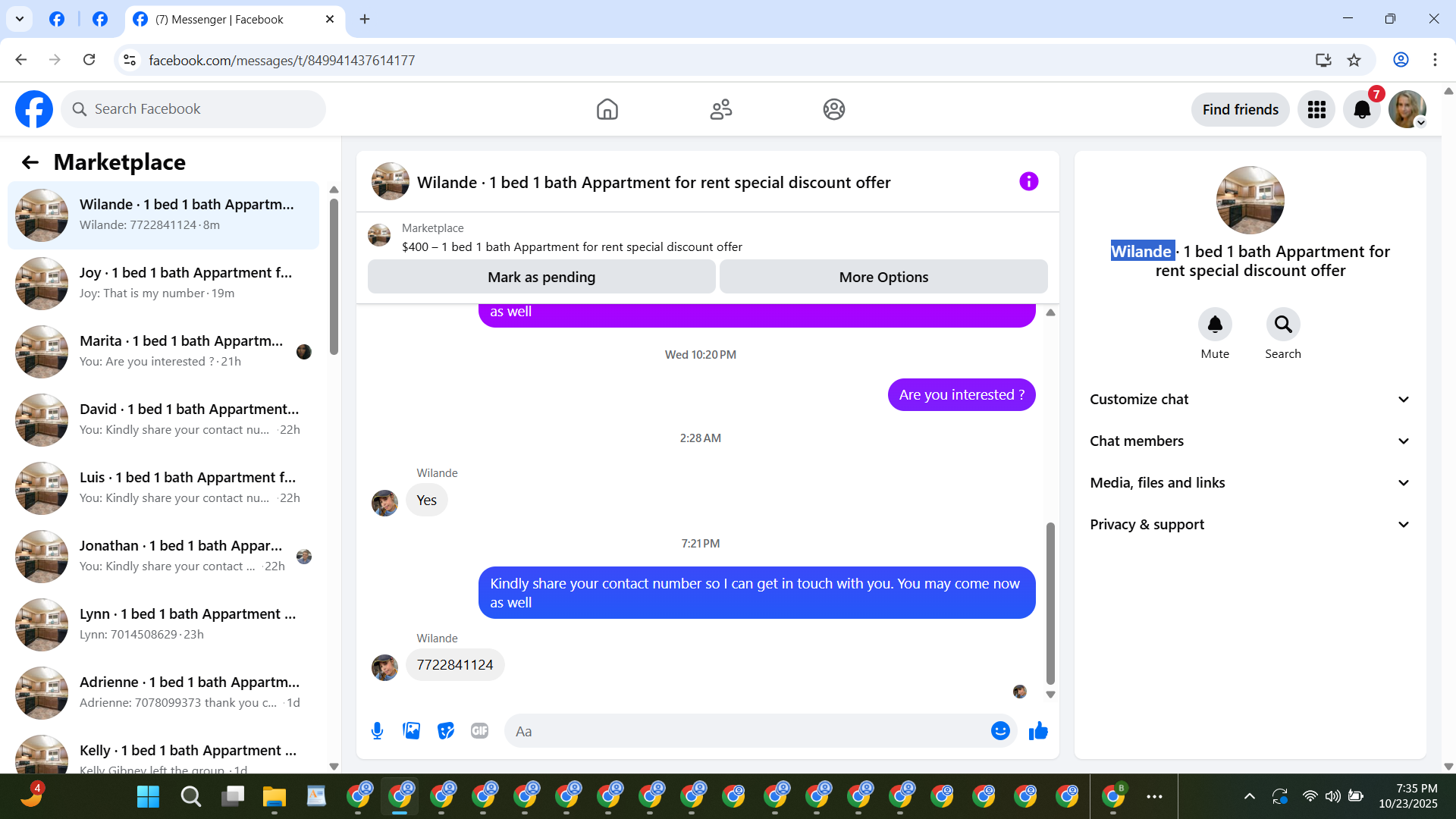Open the GIF picker
This screenshot has width=1456, height=819.
click(x=479, y=731)
